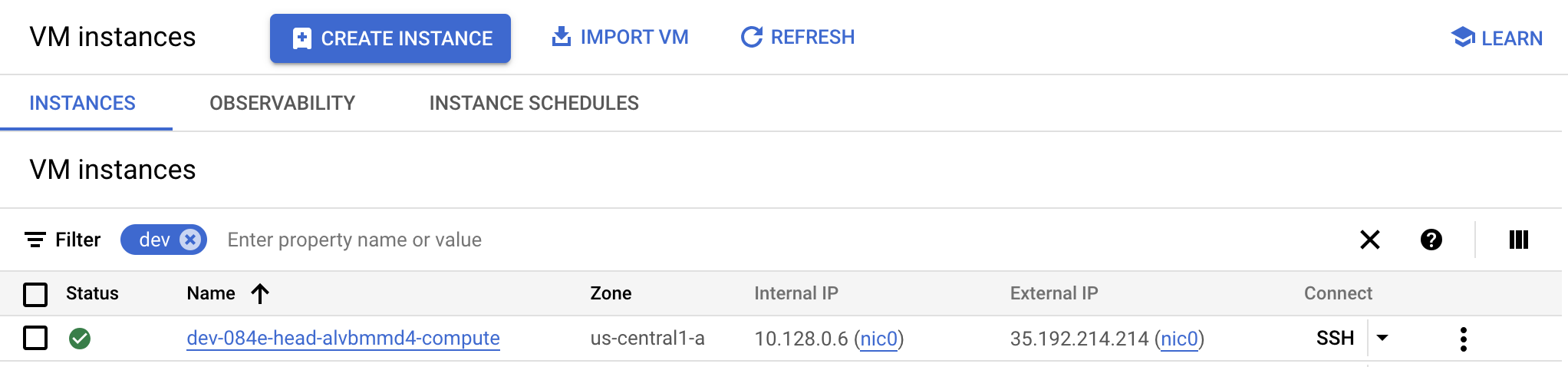The height and width of the screenshot is (367, 1568).
Task: Click the Create Instance button
Action: (390, 38)
